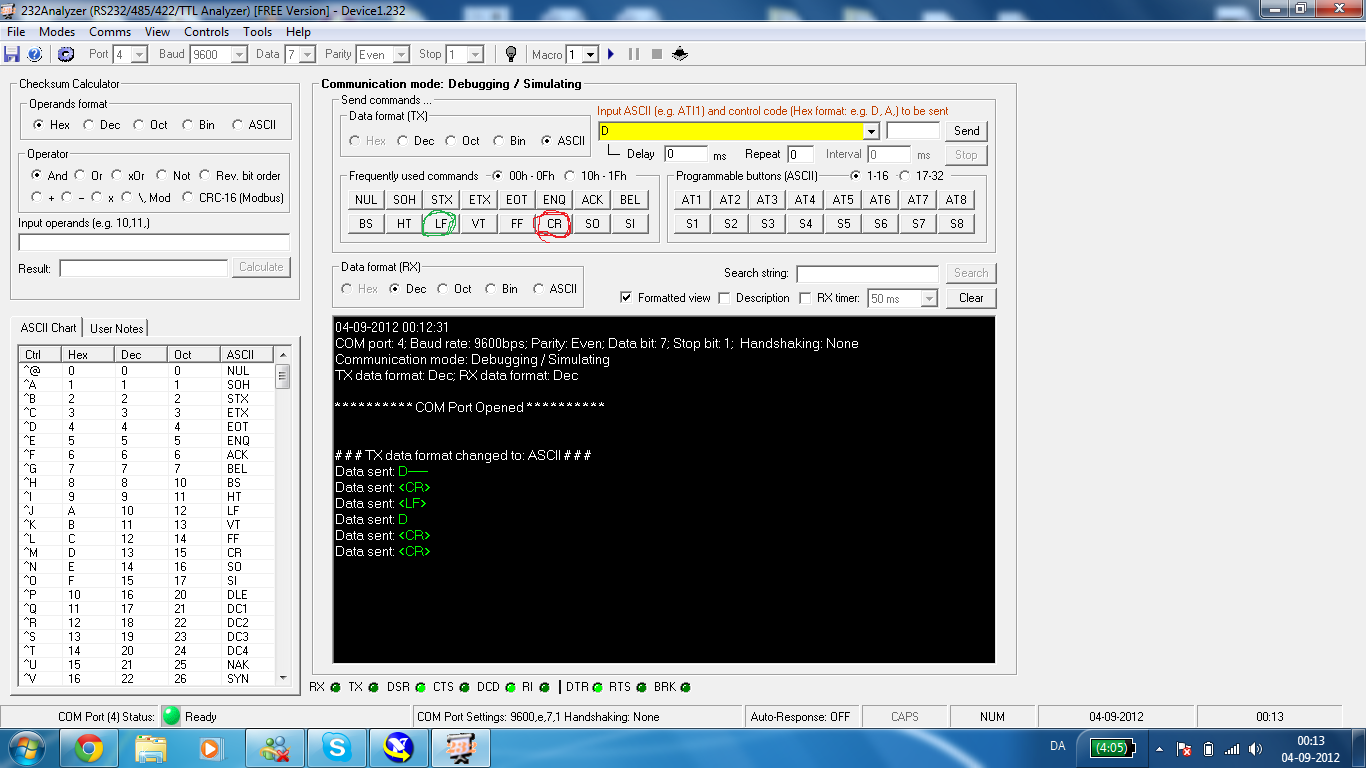Enable the Description checkbox
The image size is (1366, 768).
[x=724, y=298]
